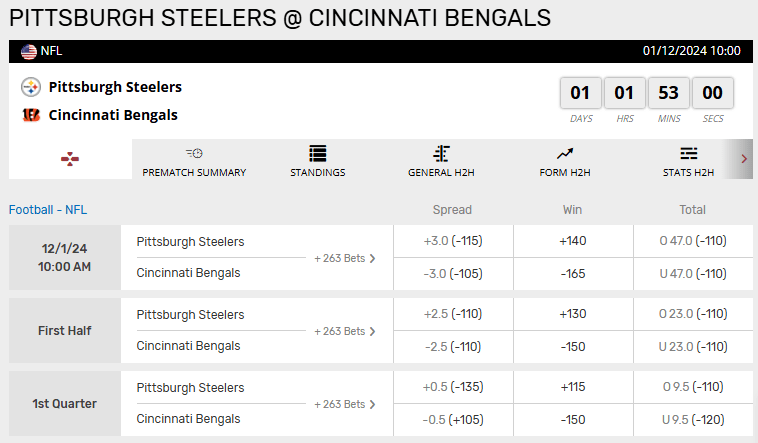The image size is (758, 443).
Task: Click the General H2H icon
Action: [441, 153]
